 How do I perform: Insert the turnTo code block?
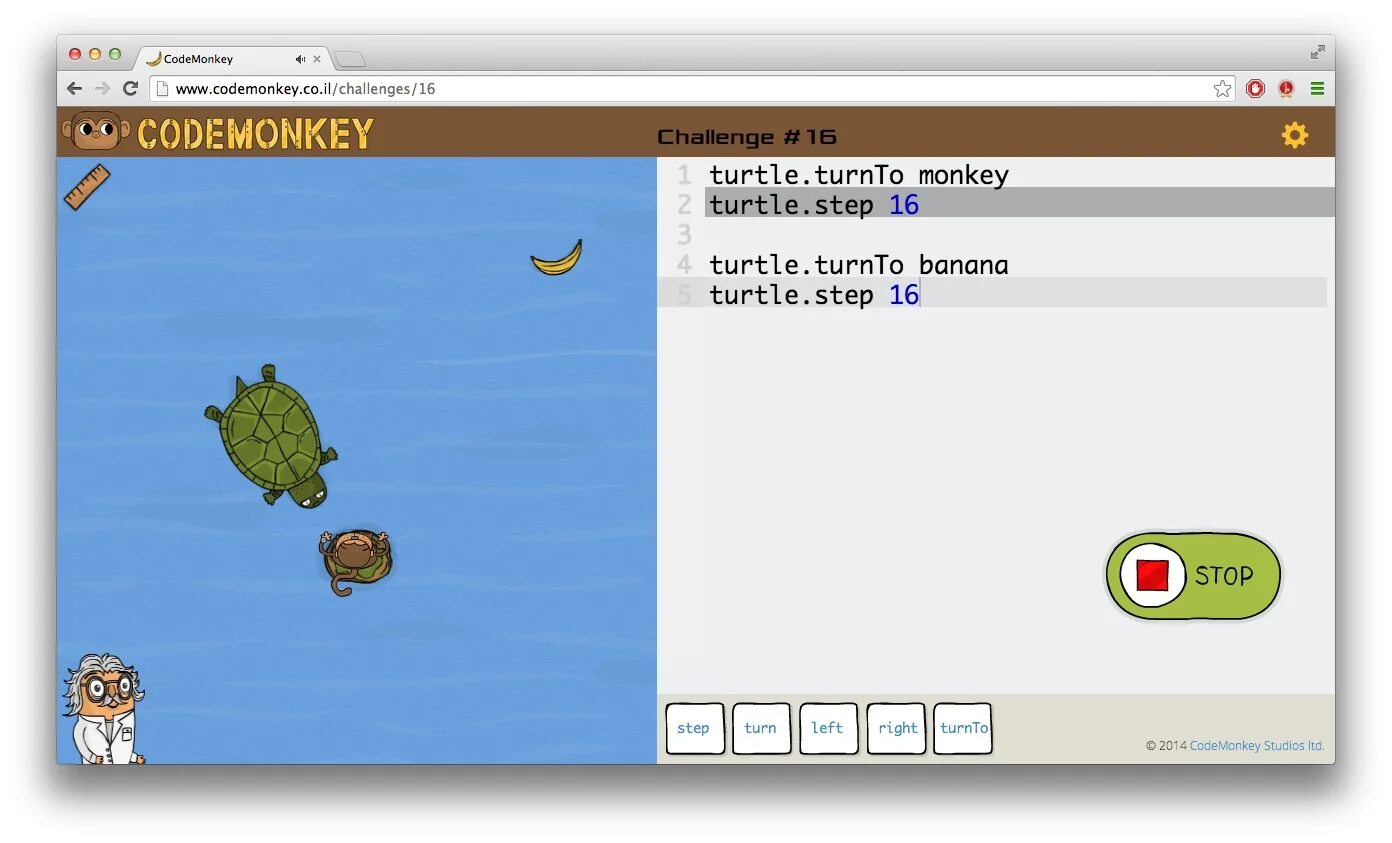click(x=963, y=728)
